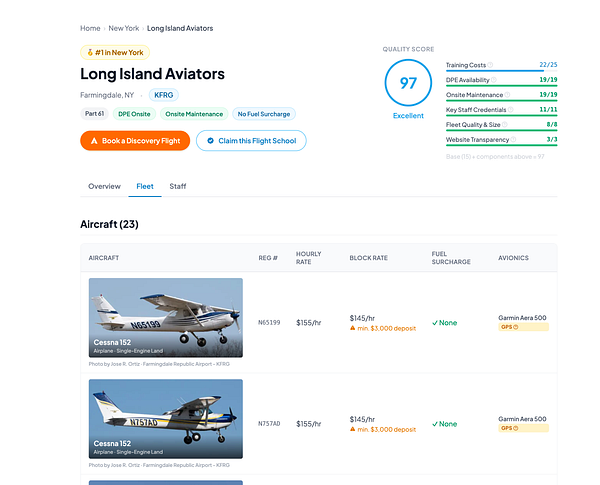The height and width of the screenshot is (485, 600).
Task: Click the KFRG airport code badge
Action: (164, 95)
